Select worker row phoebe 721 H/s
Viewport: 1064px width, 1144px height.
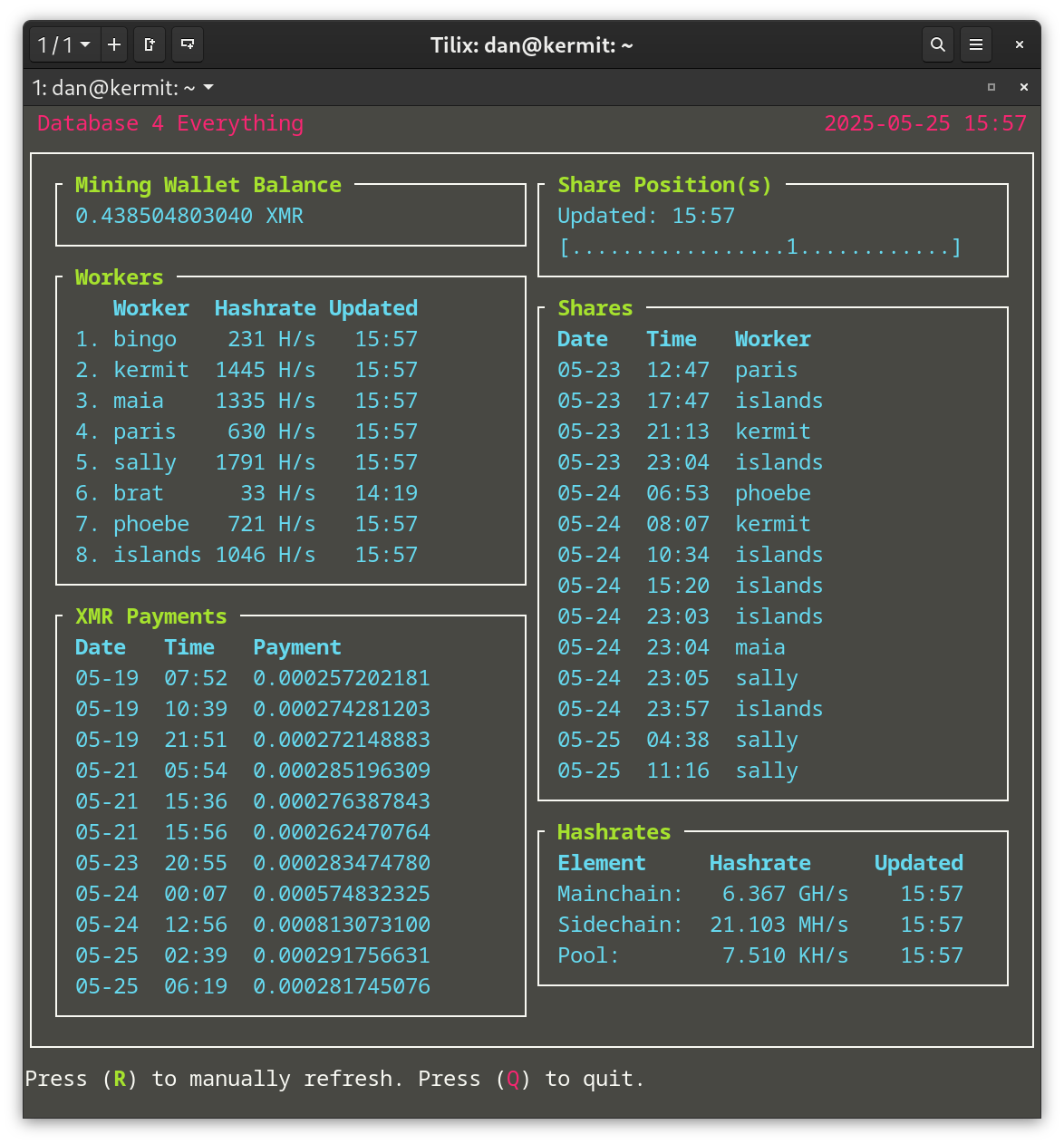tap(247, 524)
